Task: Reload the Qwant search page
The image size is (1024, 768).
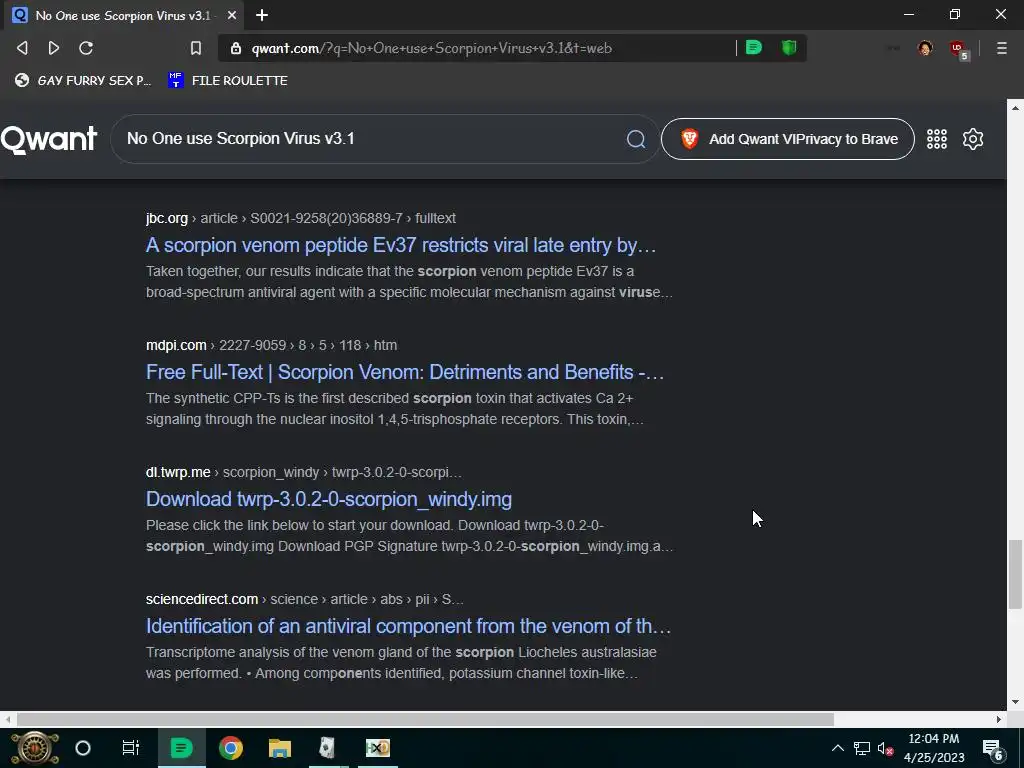Action: coord(86,48)
